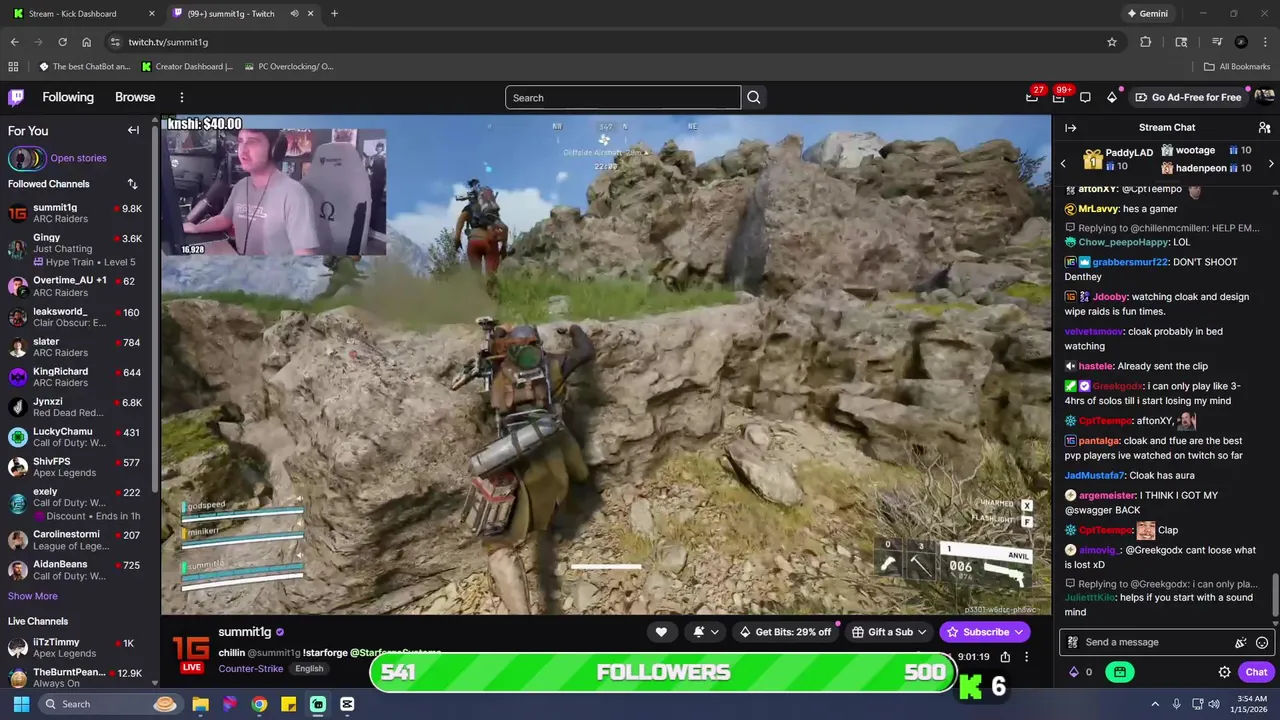Open the notification bell dropdown

(x=705, y=632)
